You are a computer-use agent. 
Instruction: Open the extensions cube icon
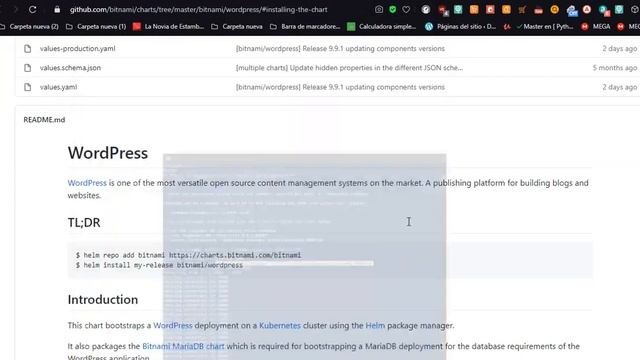635,9
